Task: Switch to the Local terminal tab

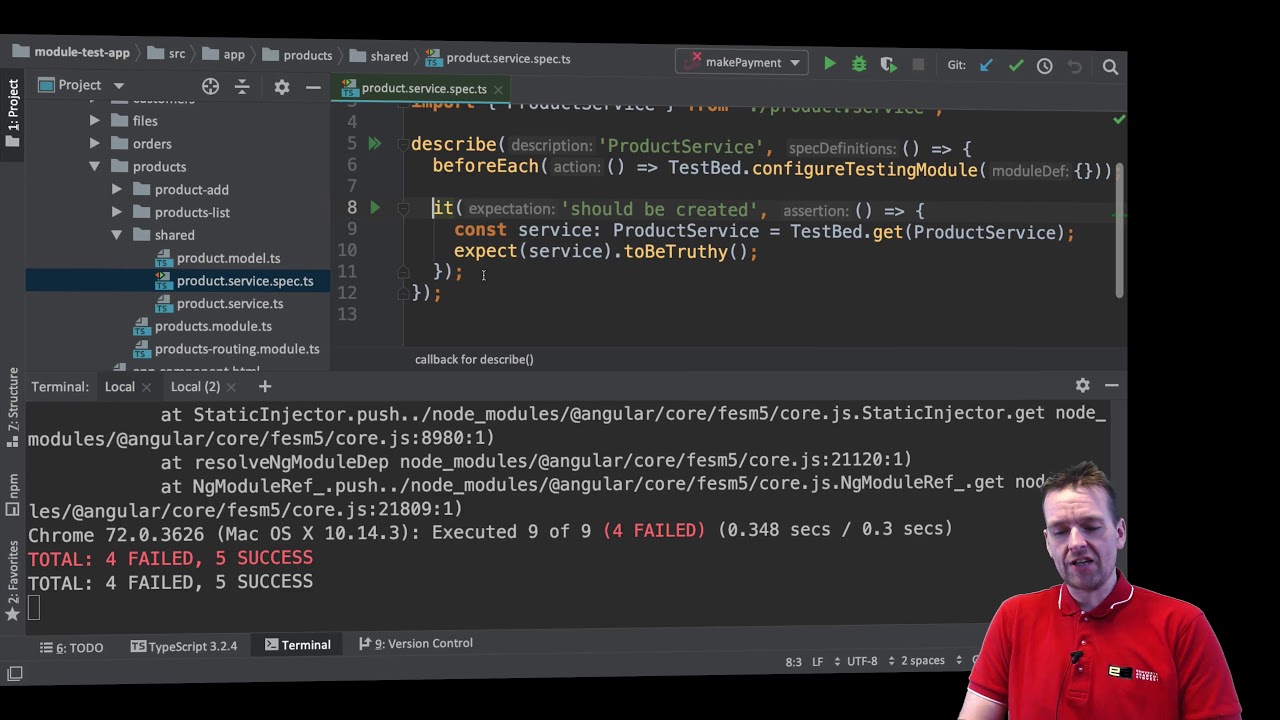Action: [119, 387]
